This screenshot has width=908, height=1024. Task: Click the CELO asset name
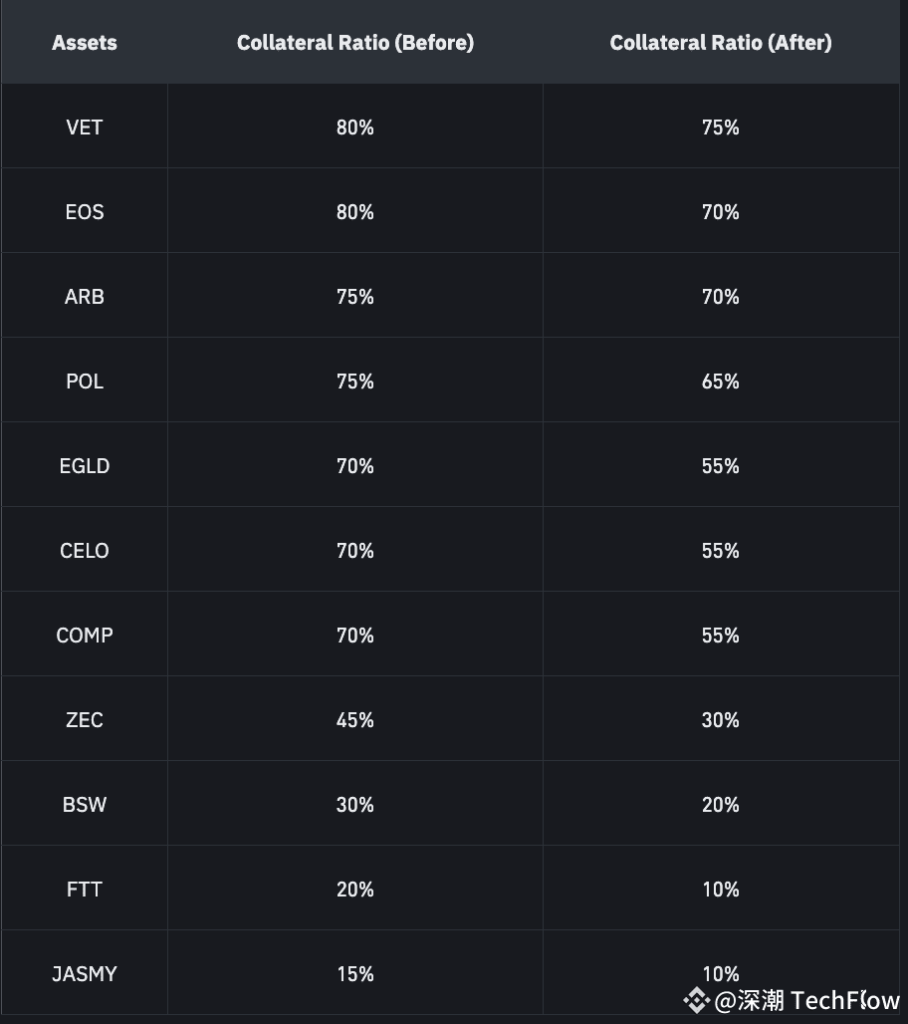[x=84, y=551]
